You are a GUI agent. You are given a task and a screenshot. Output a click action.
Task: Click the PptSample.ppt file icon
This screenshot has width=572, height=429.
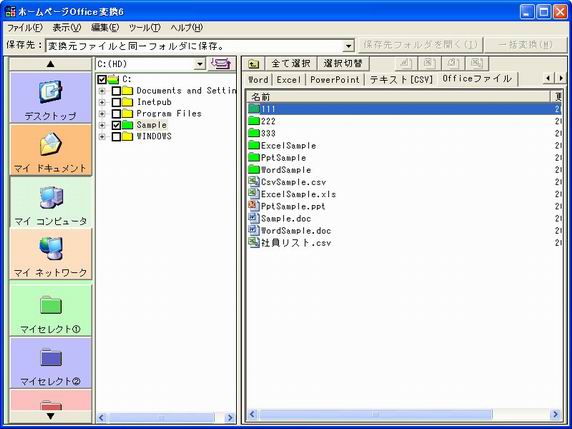click(x=254, y=206)
